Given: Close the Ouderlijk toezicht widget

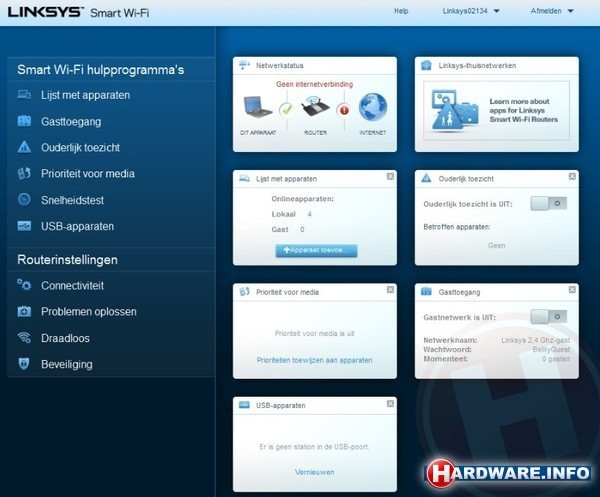Looking at the screenshot, I should tap(572, 176).
